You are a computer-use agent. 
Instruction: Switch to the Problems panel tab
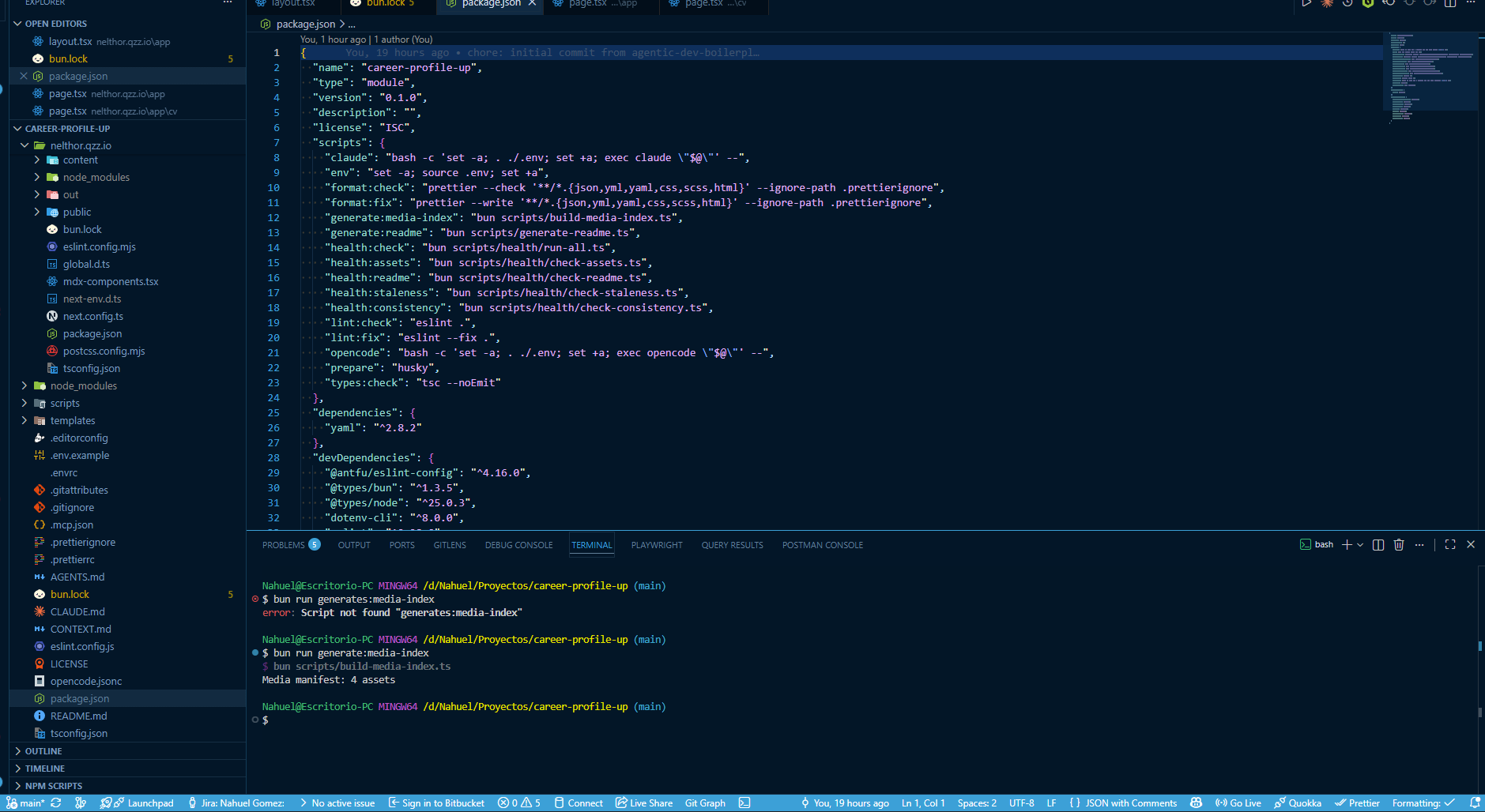point(291,545)
